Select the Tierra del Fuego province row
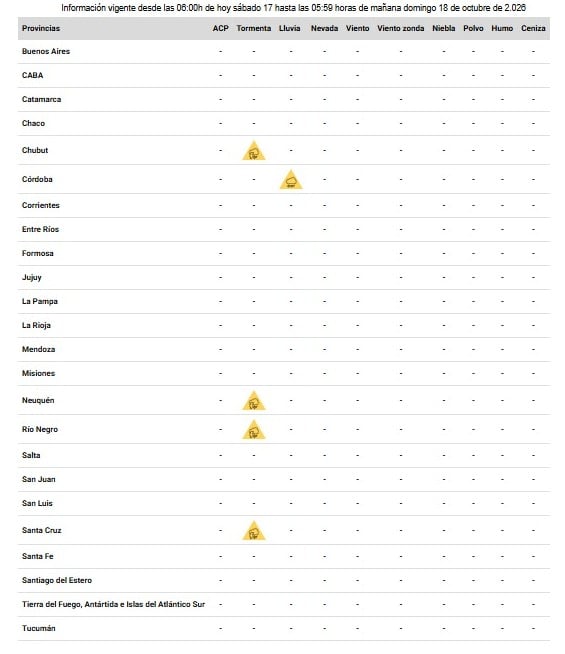This screenshot has height=654, width=565. 284,604
